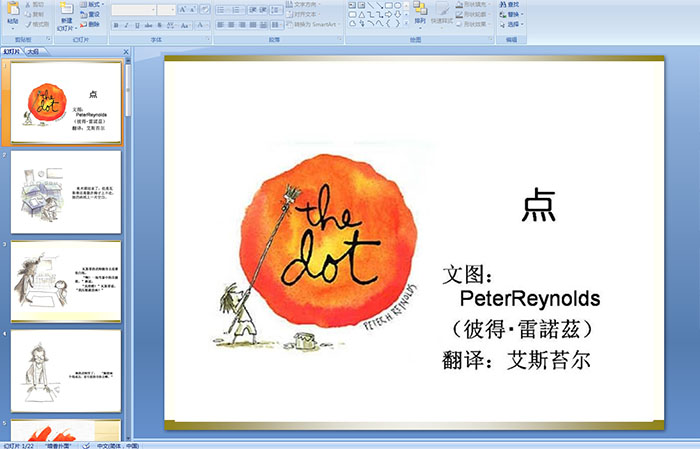
Task: Click the Copy (复制) icon
Action: pyautogui.click(x=29, y=14)
